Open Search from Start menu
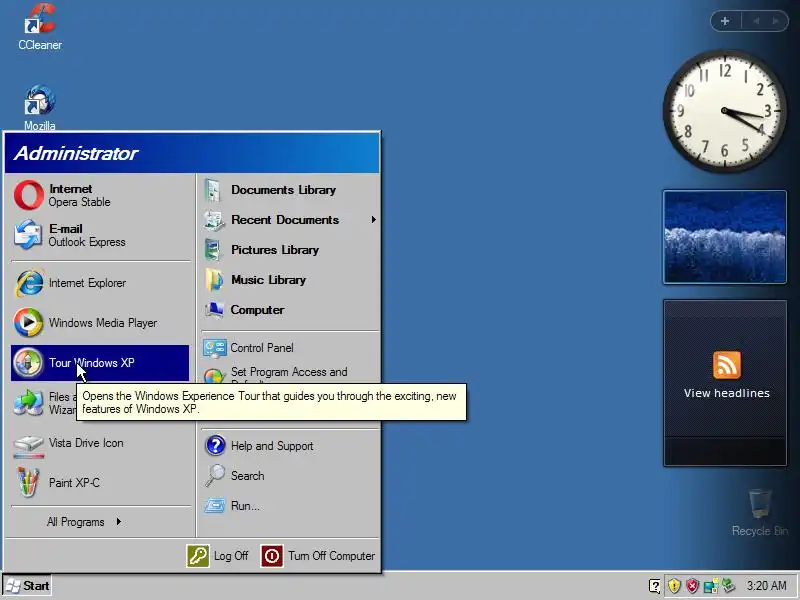 [x=290, y=476]
